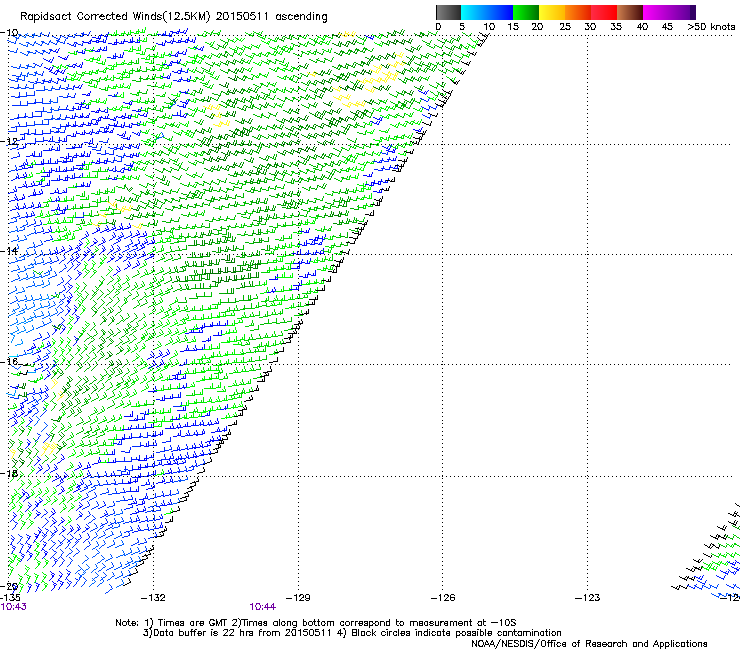This screenshot has height=650, width=740.
Task: Click the orange 25-30 knots legend swatch
Action: click(578, 12)
